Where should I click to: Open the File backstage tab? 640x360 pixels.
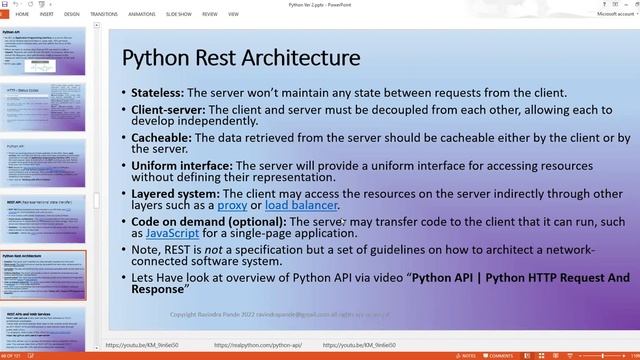coord(4,14)
